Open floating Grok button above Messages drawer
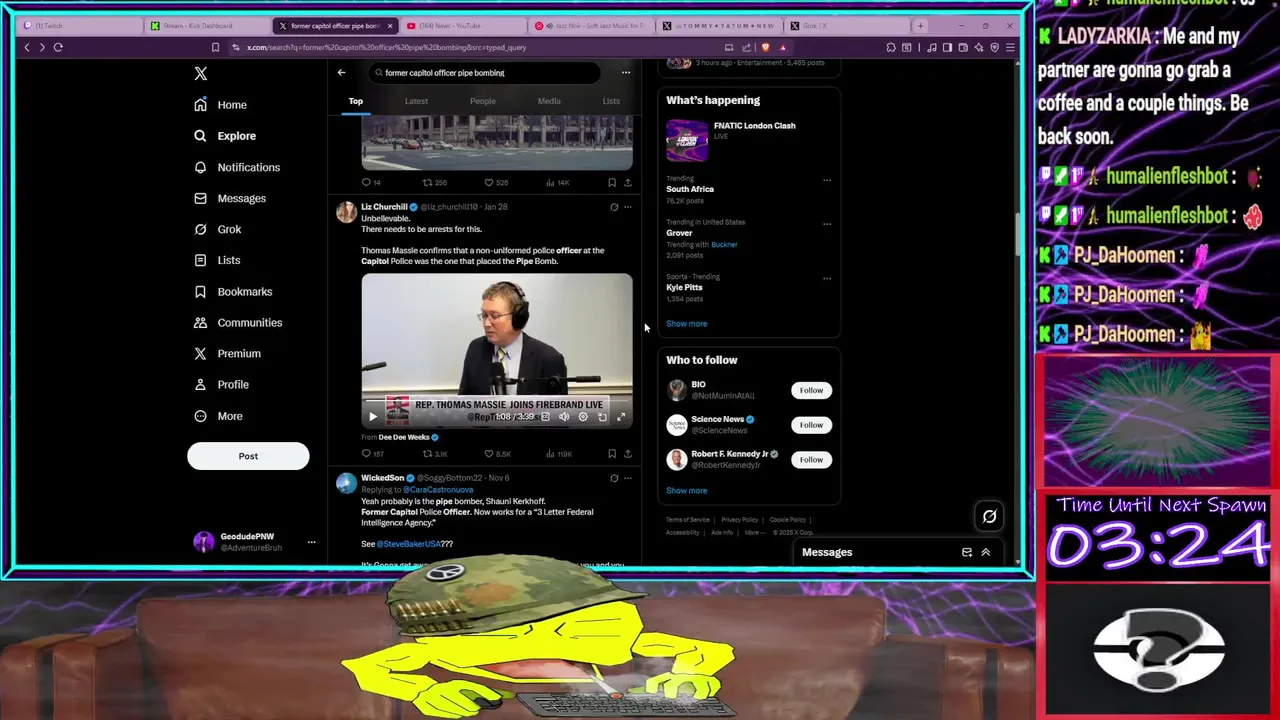The width and height of the screenshot is (1280, 720). tap(989, 516)
